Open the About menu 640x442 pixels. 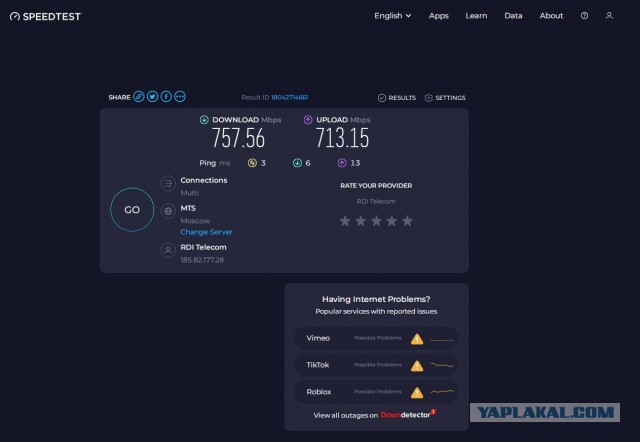551,16
